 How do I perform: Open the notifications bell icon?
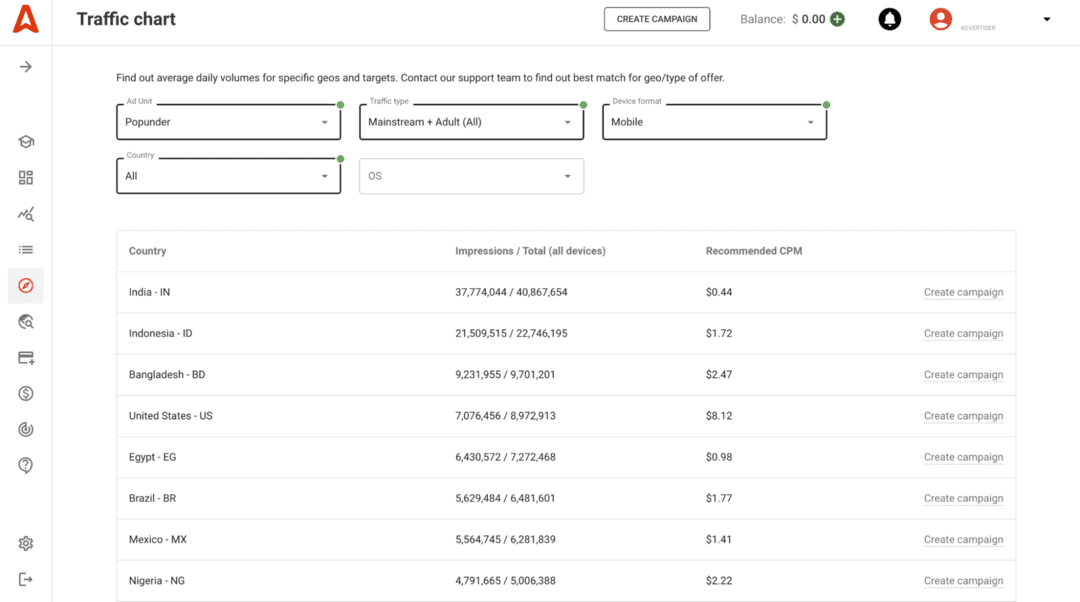tap(889, 18)
